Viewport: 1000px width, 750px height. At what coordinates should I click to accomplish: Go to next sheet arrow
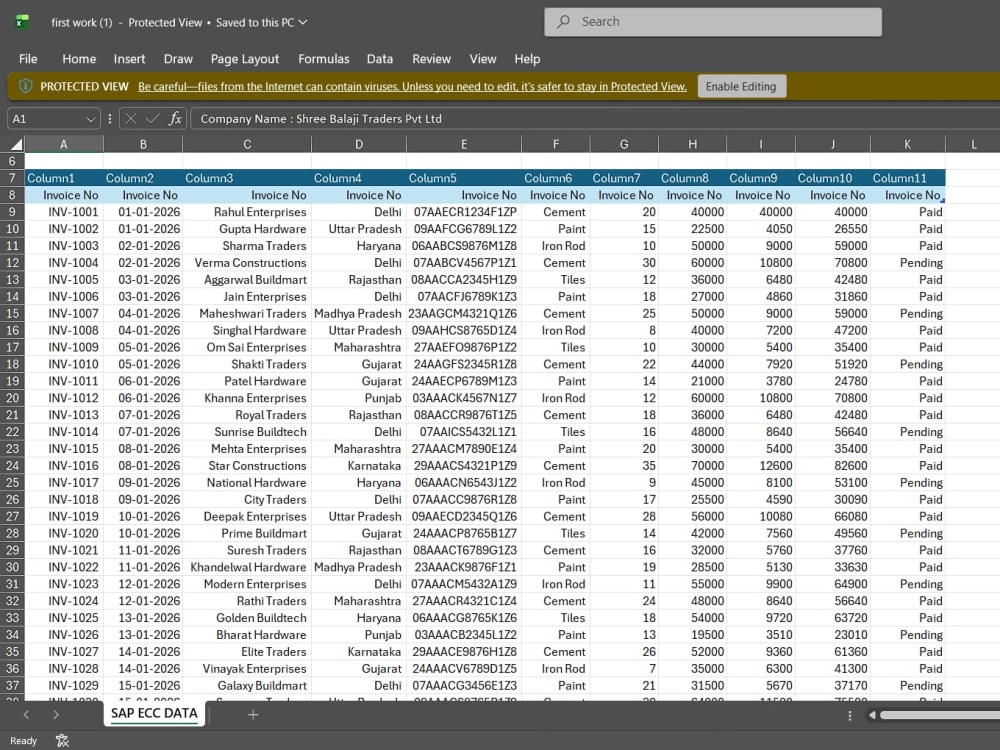55,715
